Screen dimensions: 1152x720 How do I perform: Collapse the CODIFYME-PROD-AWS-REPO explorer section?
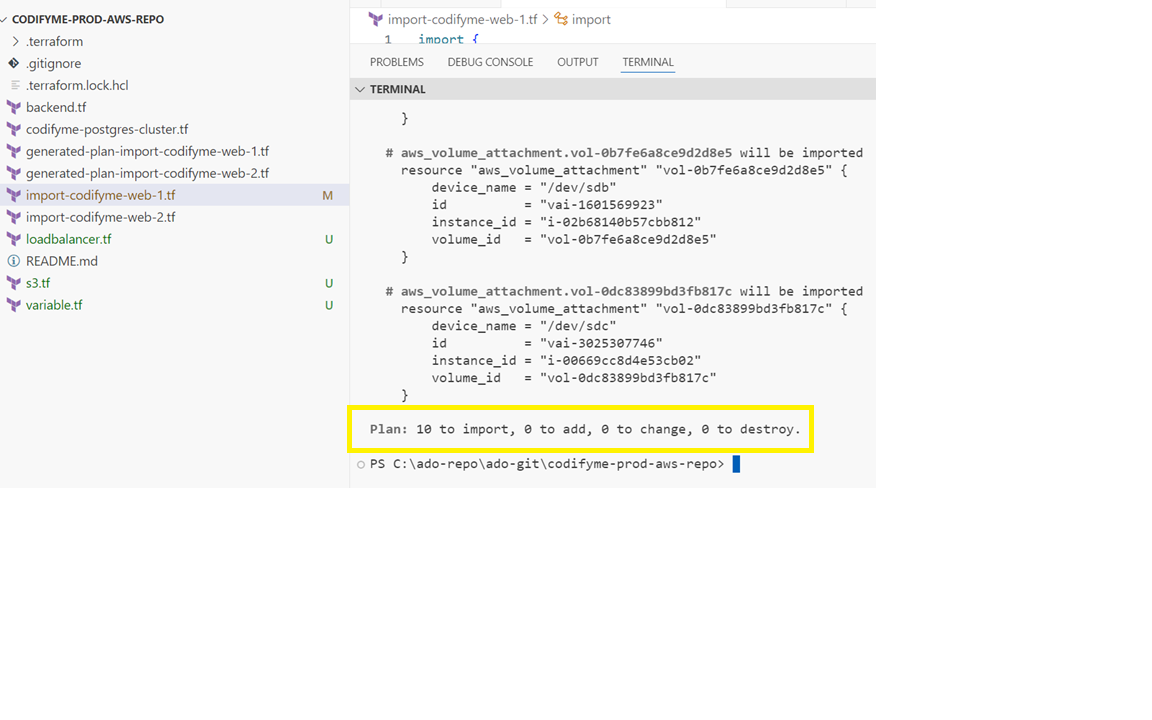pos(5,19)
